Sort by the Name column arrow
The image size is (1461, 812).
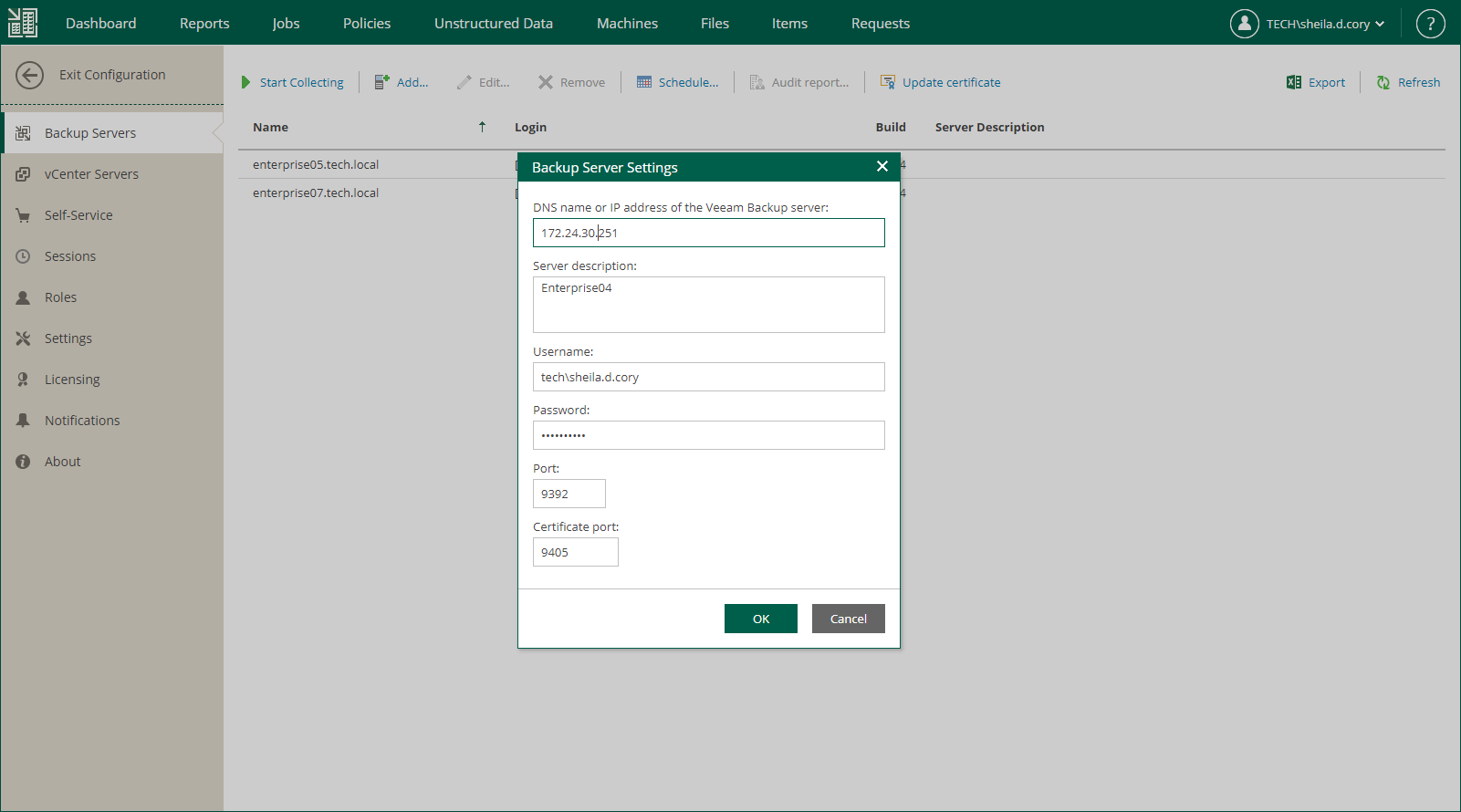pos(482,127)
